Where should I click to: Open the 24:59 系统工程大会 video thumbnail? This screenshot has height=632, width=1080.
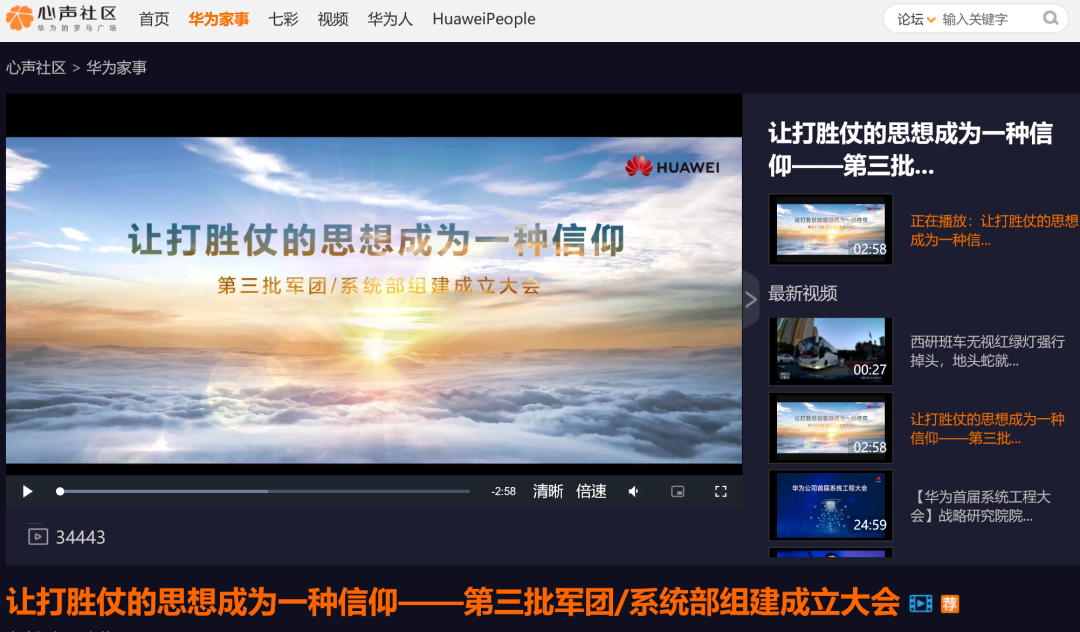(x=830, y=505)
